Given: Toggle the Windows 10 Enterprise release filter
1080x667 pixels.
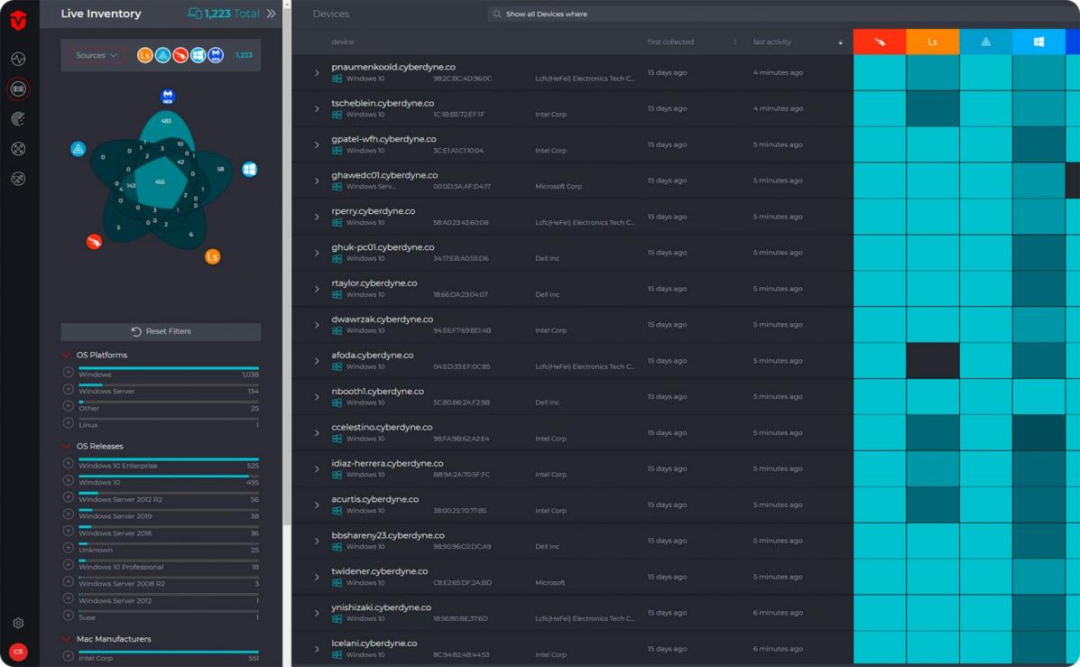Looking at the screenshot, I should (68, 463).
